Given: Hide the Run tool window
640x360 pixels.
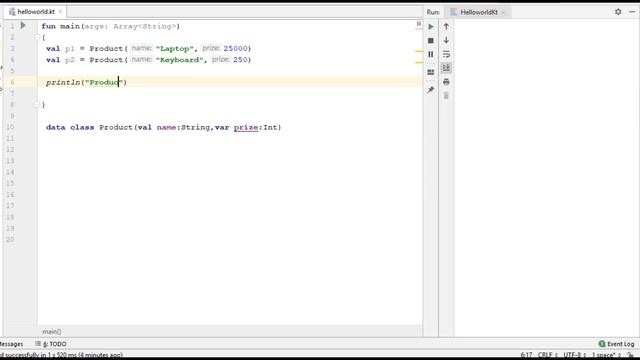Looking at the screenshot, I should (x=632, y=12).
